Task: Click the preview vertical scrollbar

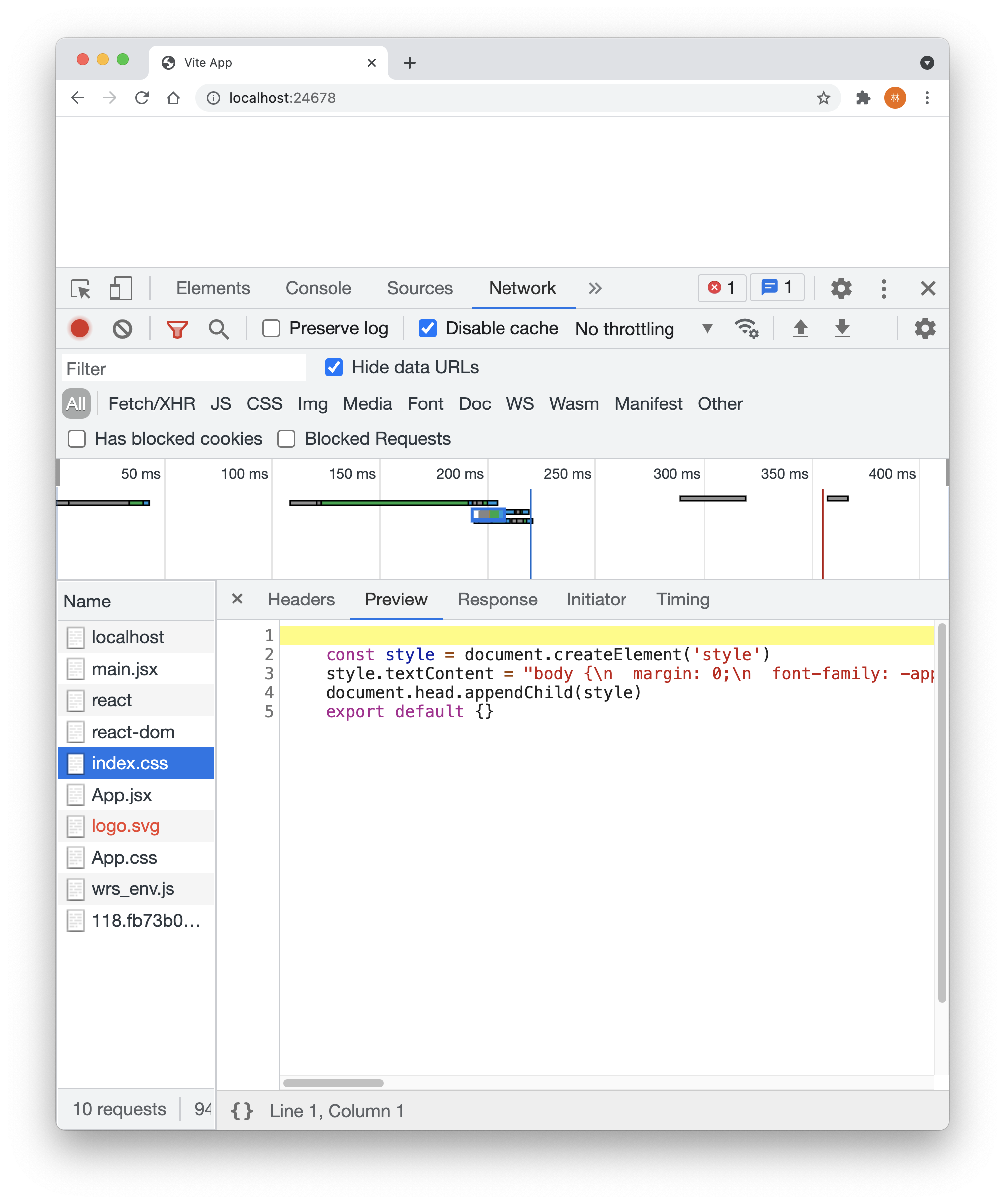Action: pos(942,813)
